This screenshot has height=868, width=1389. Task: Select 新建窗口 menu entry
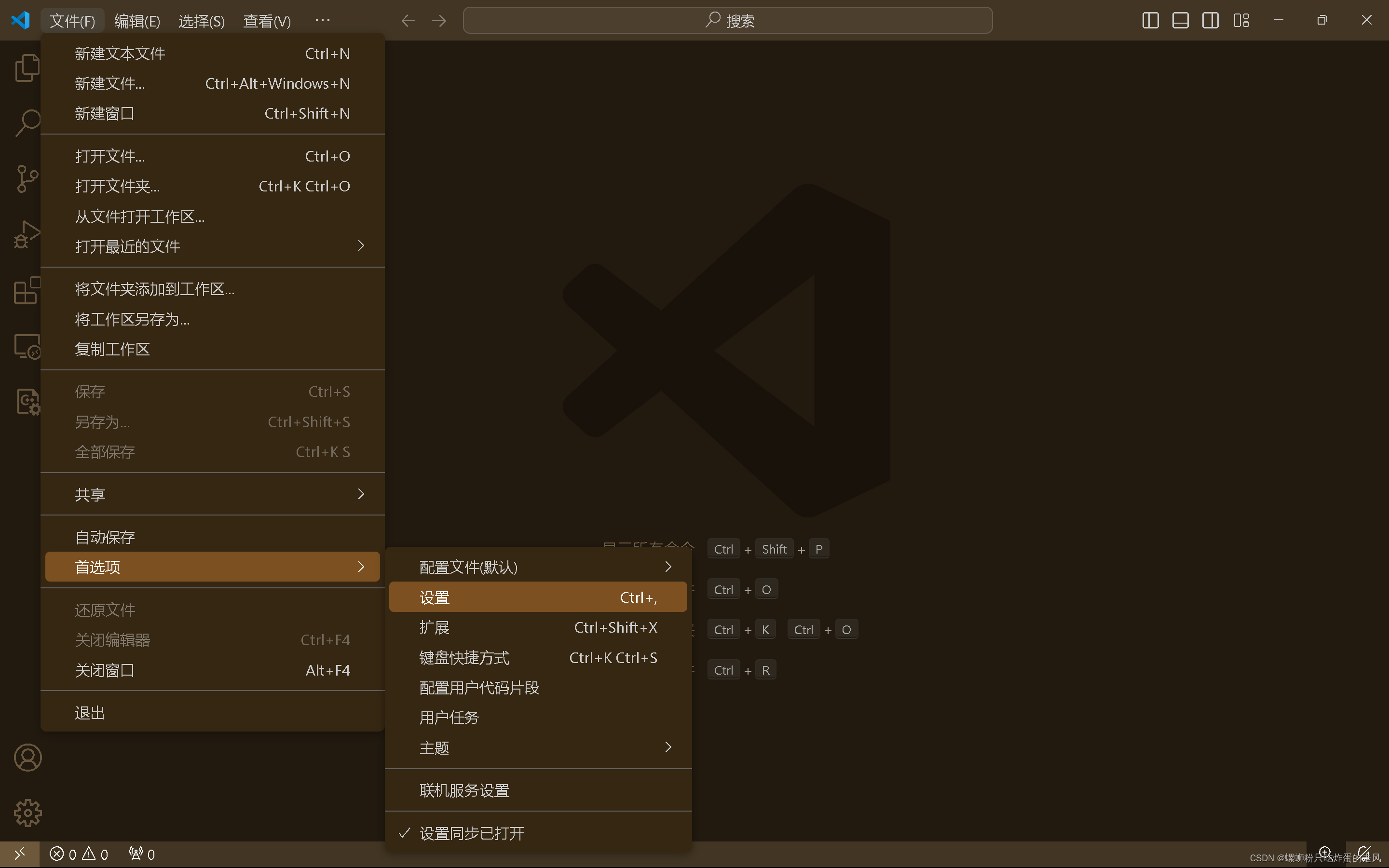(x=212, y=113)
